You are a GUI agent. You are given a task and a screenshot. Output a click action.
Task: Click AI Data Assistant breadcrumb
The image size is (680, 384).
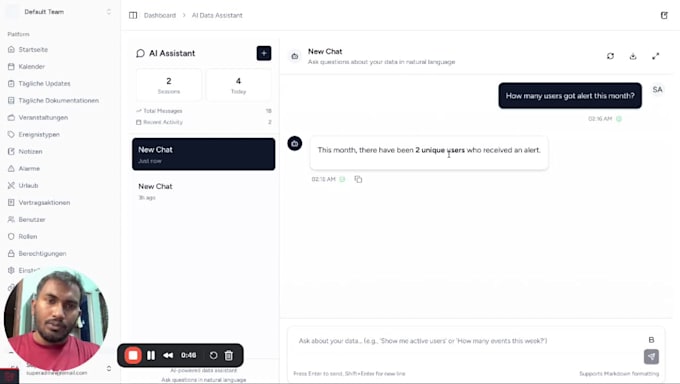tap(217, 15)
